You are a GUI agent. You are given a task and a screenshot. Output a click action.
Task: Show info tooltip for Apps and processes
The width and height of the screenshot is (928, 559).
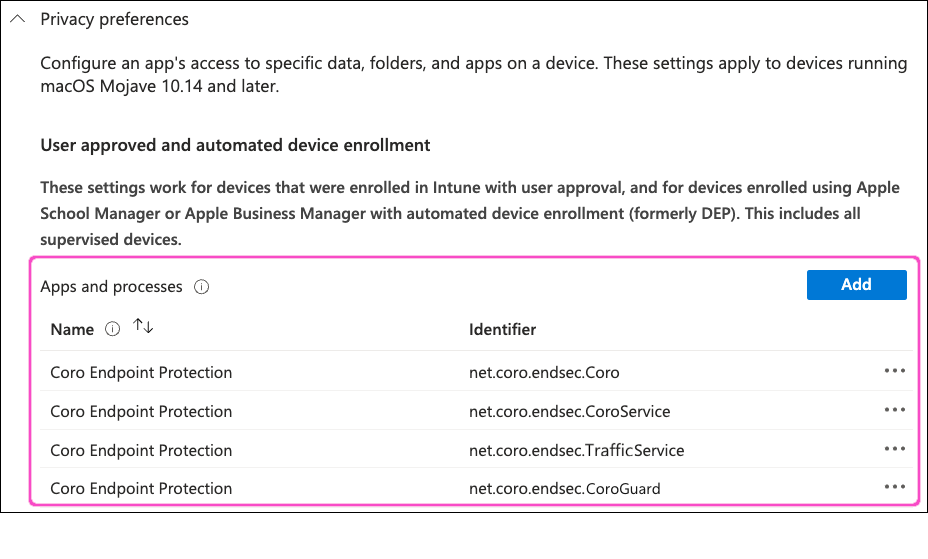[x=202, y=287]
